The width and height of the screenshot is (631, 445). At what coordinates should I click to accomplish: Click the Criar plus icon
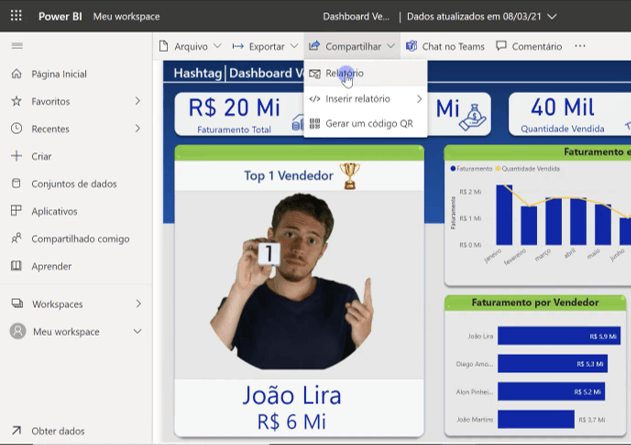point(16,156)
